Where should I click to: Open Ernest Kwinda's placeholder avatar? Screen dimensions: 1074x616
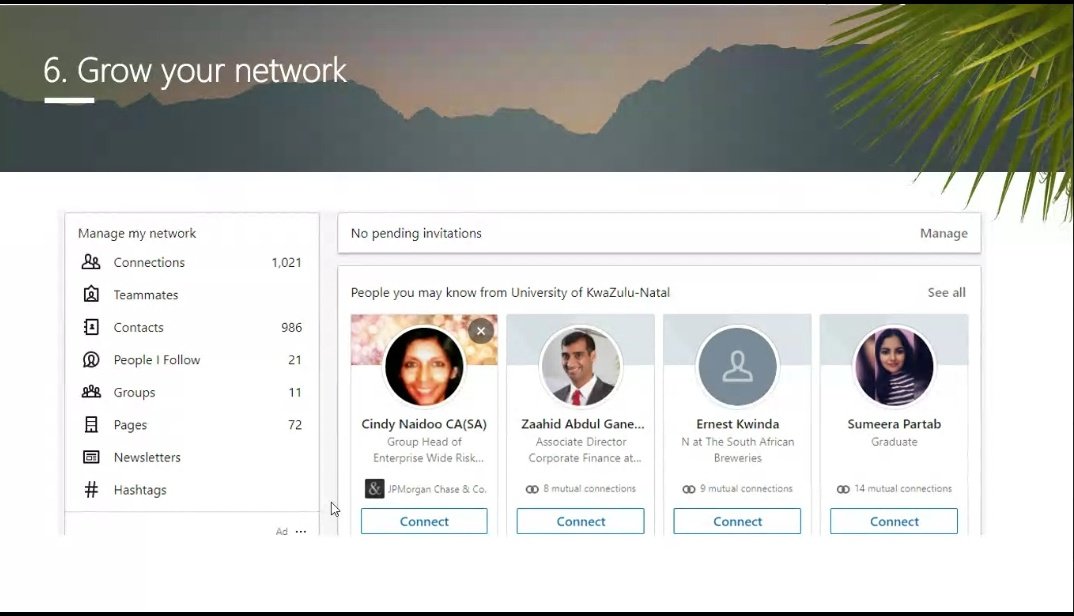pyautogui.click(x=737, y=366)
